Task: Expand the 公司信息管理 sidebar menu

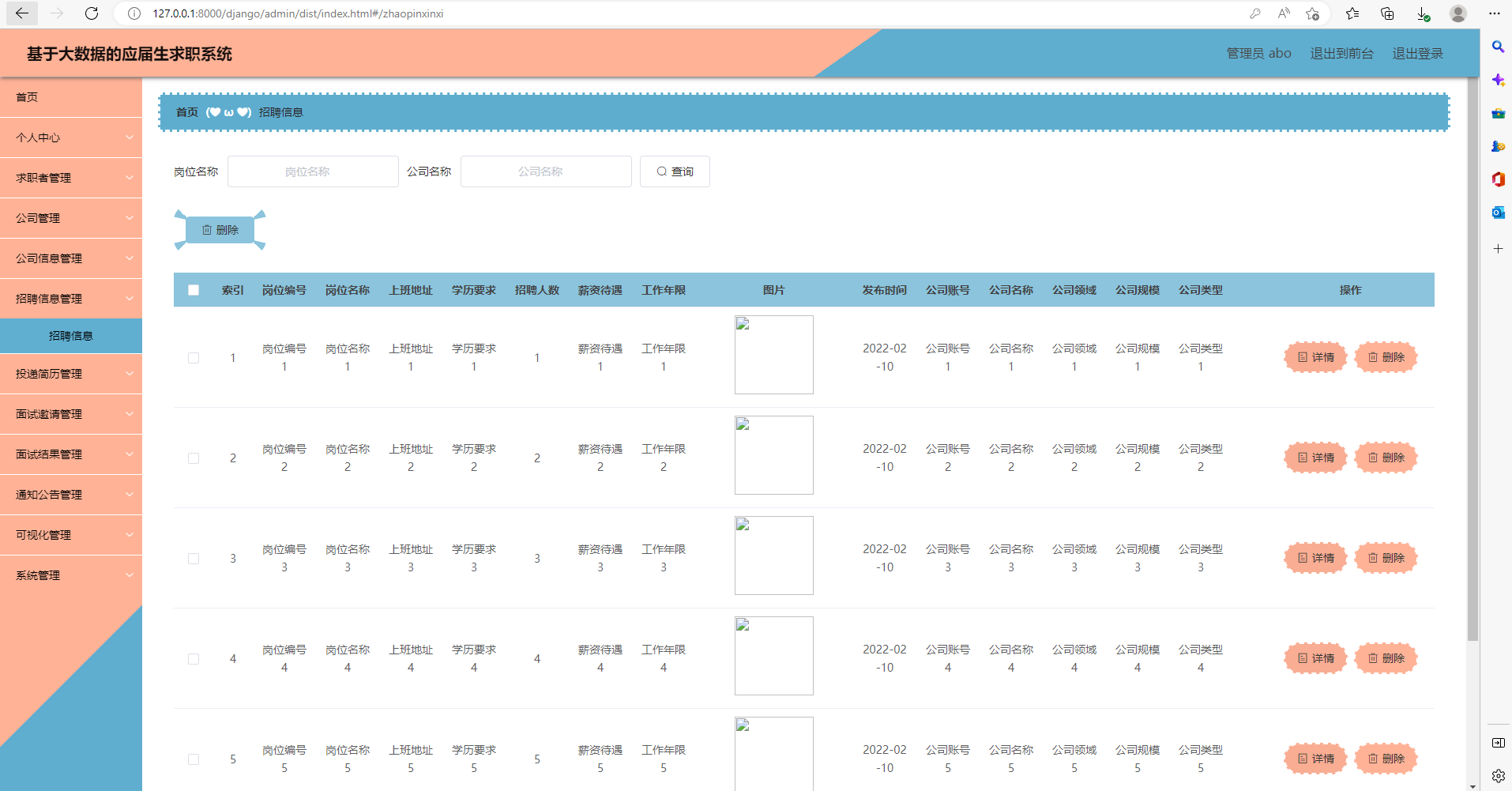Action: pos(71,258)
